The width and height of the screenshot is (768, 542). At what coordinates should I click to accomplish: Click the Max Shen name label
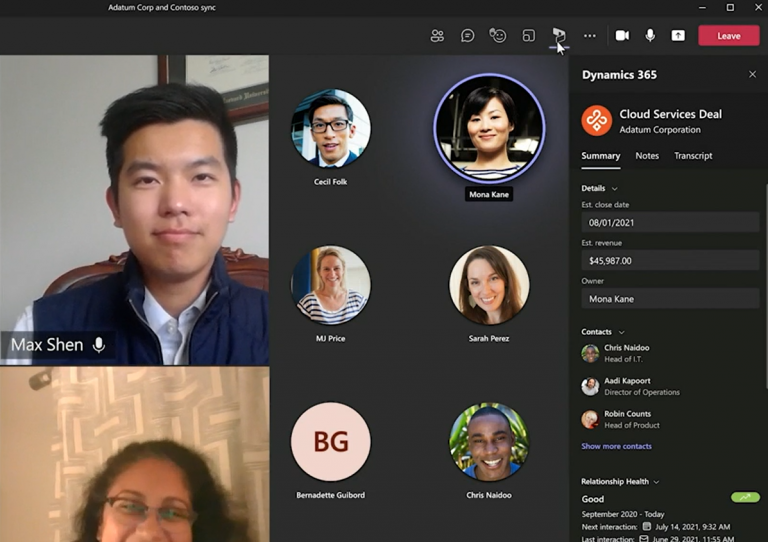click(x=47, y=345)
